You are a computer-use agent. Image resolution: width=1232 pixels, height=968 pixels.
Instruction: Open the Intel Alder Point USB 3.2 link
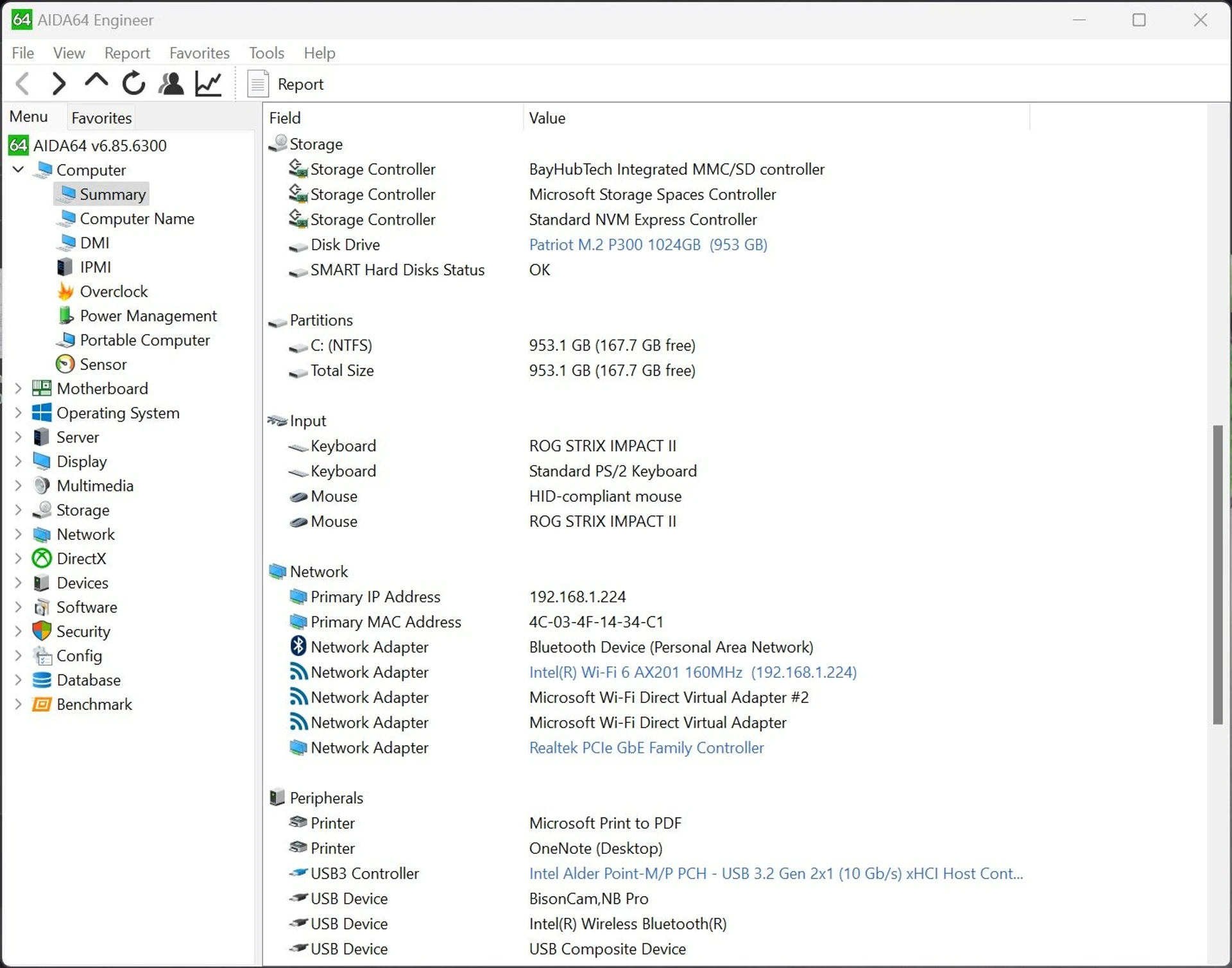[776, 874]
